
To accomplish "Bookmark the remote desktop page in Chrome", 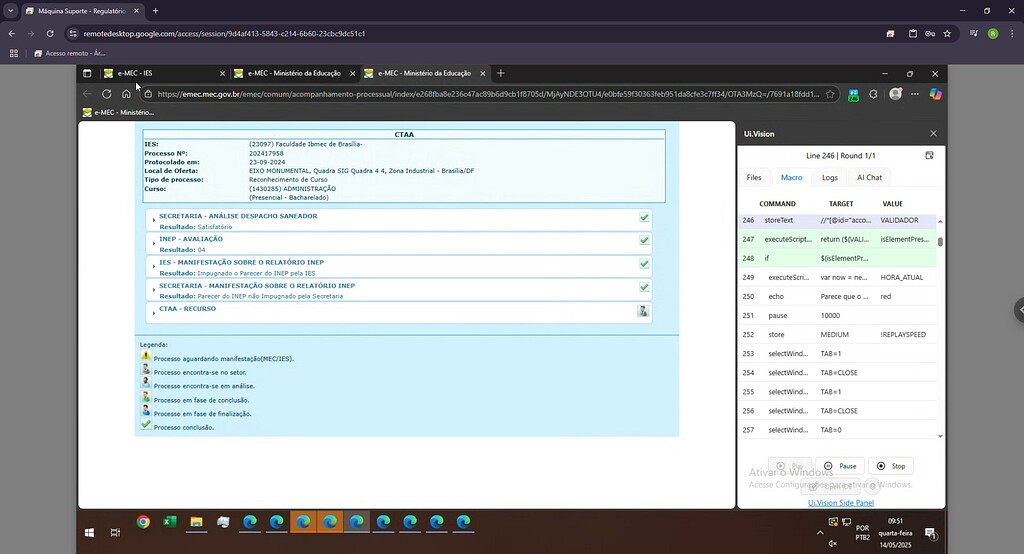I will tap(947, 33).
